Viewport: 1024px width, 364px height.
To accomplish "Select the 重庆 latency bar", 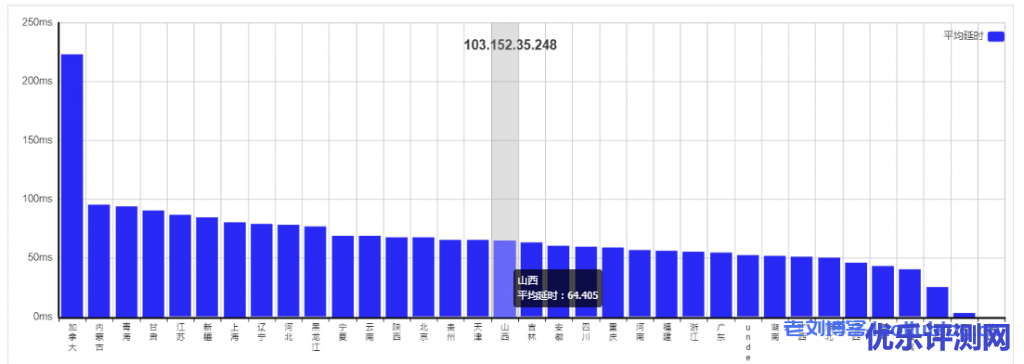I will point(613,282).
